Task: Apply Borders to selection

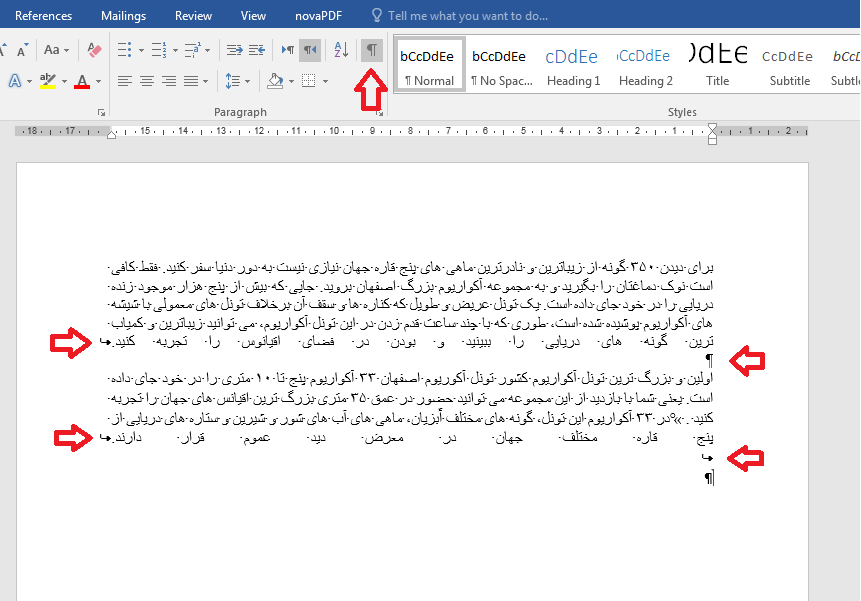Action: [x=309, y=81]
